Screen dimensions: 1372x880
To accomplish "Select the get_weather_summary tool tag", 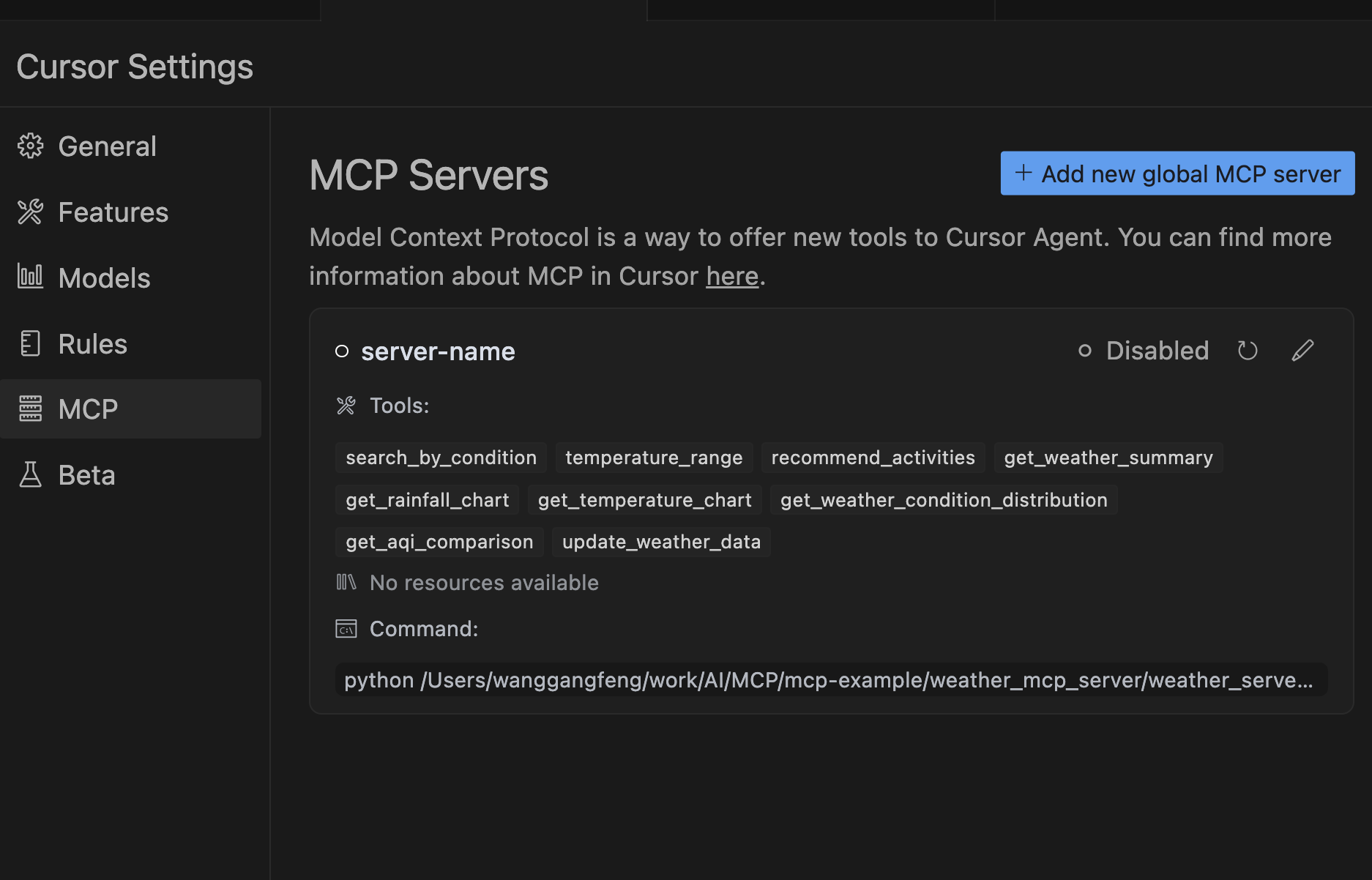I will pyautogui.click(x=1108, y=458).
